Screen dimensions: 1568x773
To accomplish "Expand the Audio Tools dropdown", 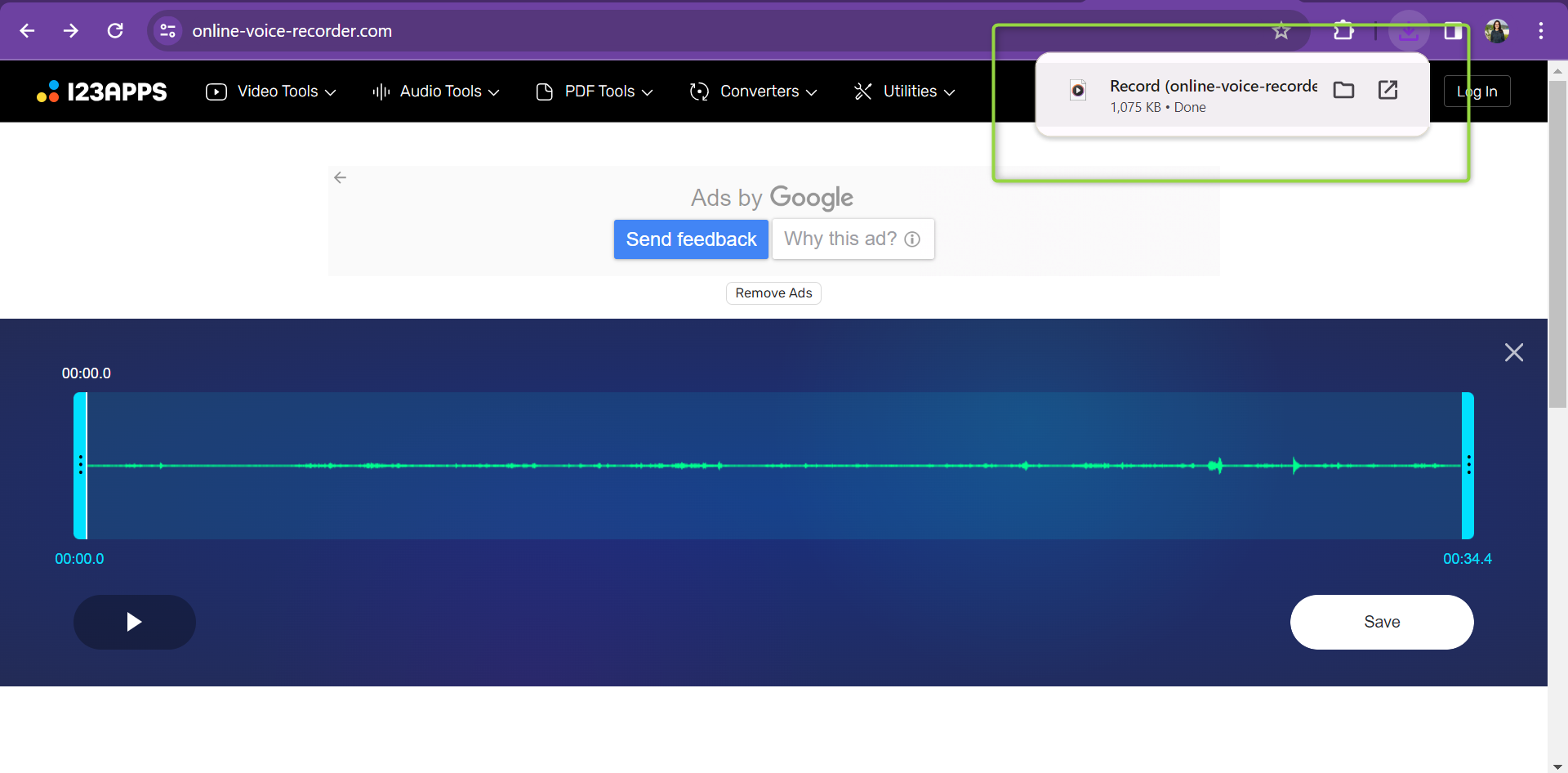I will 436,92.
